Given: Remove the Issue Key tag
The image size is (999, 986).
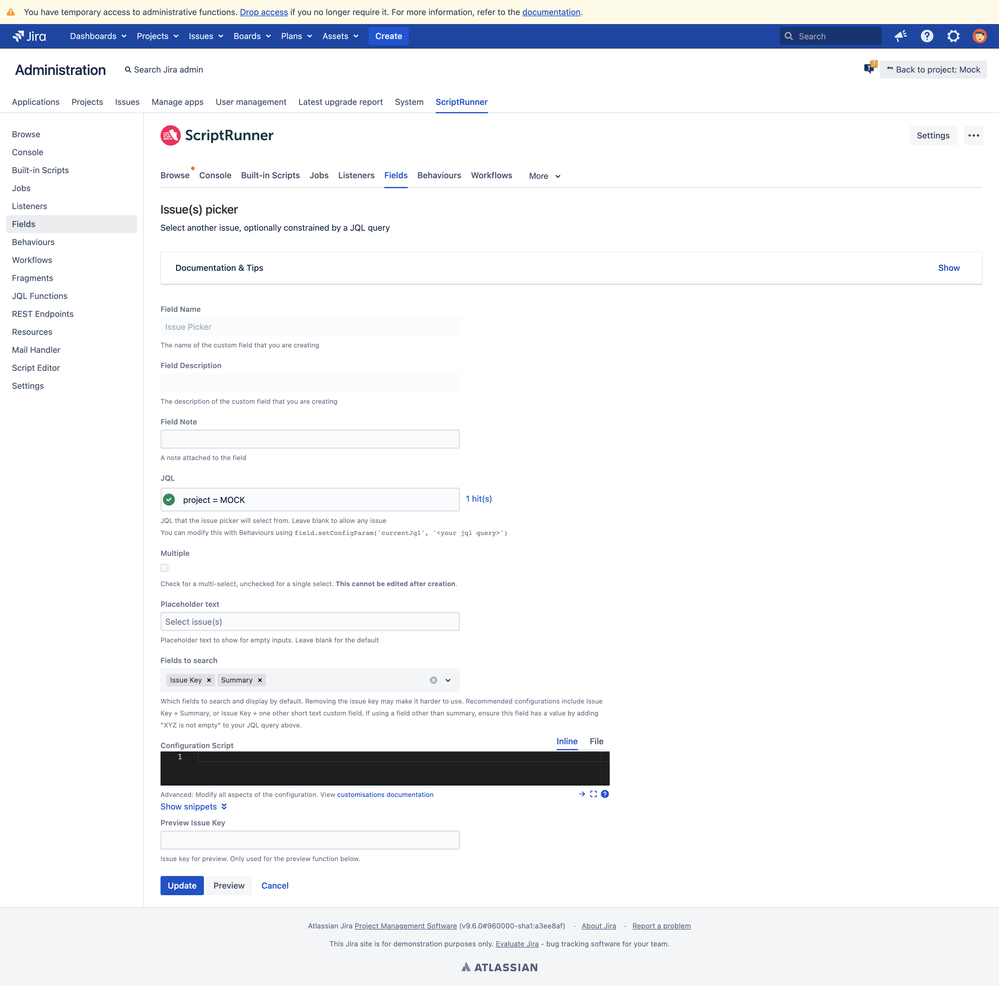Looking at the screenshot, I should [209, 680].
